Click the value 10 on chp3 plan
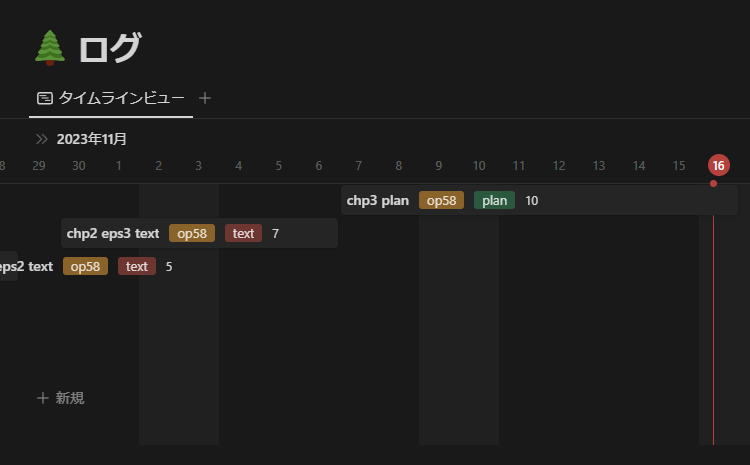Screen dimensions: 750x465 (x=531, y=200)
